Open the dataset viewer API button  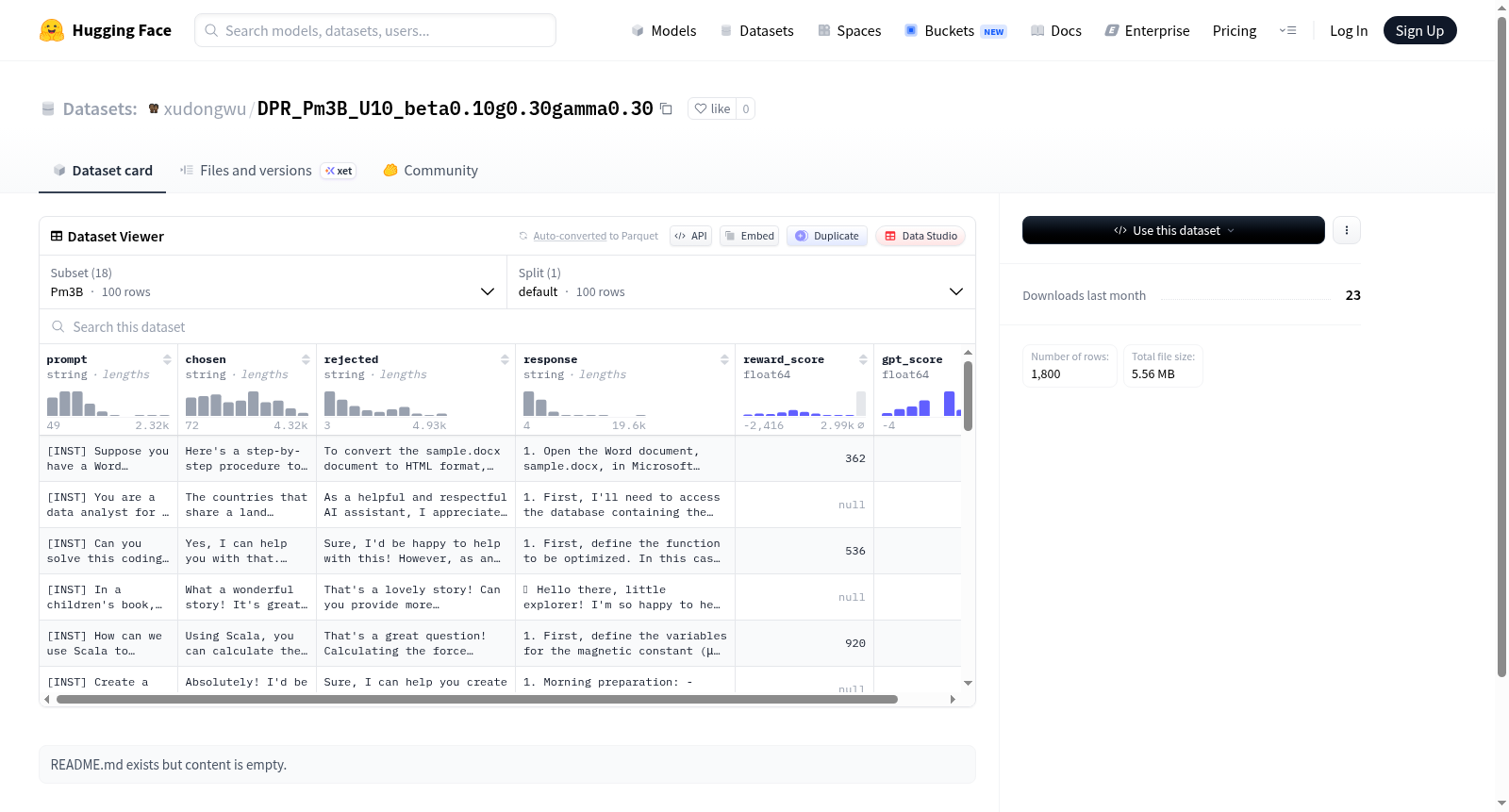[x=691, y=236]
